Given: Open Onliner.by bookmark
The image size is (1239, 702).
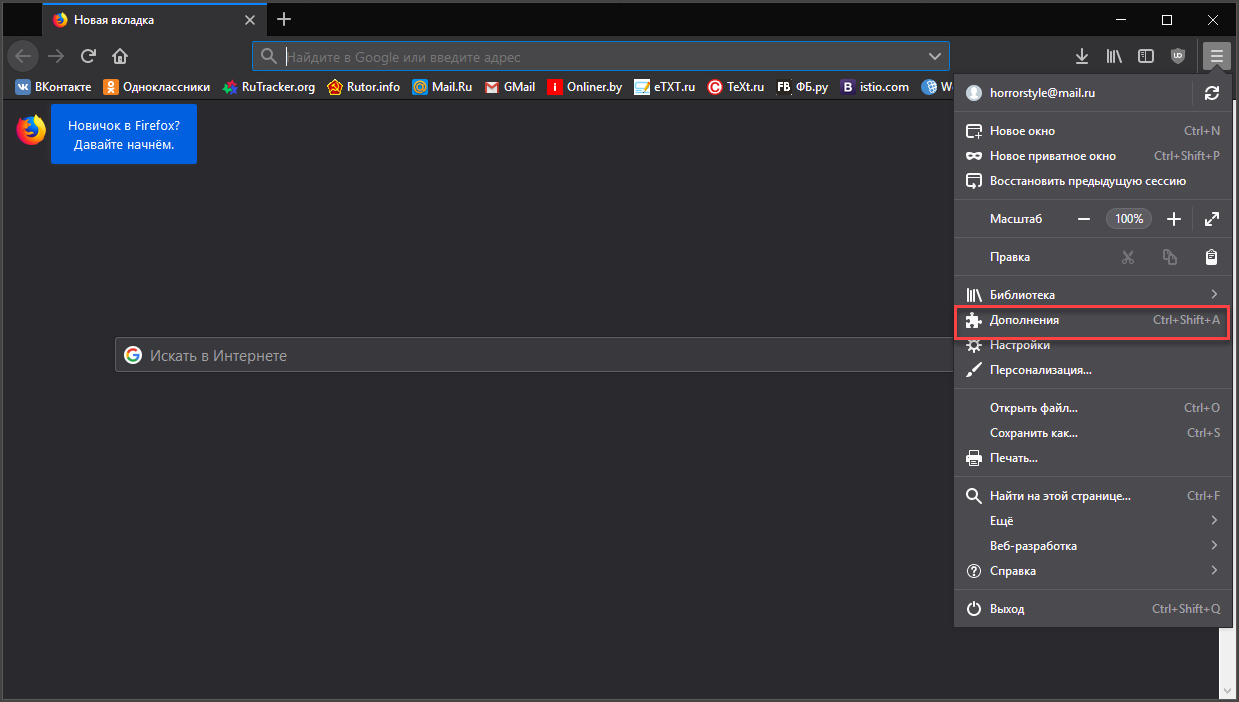Looking at the screenshot, I should coord(585,87).
